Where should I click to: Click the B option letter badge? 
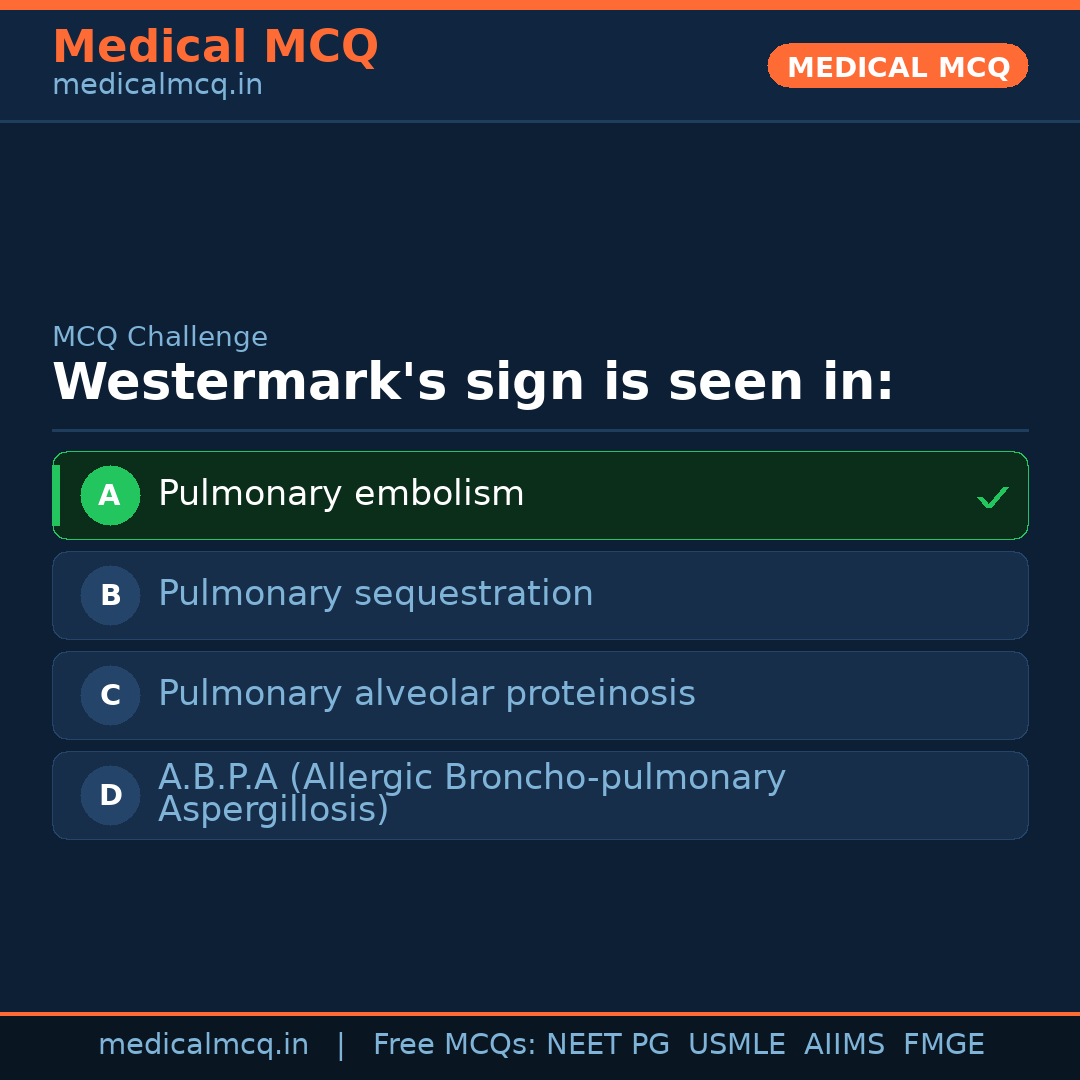click(x=110, y=595)
